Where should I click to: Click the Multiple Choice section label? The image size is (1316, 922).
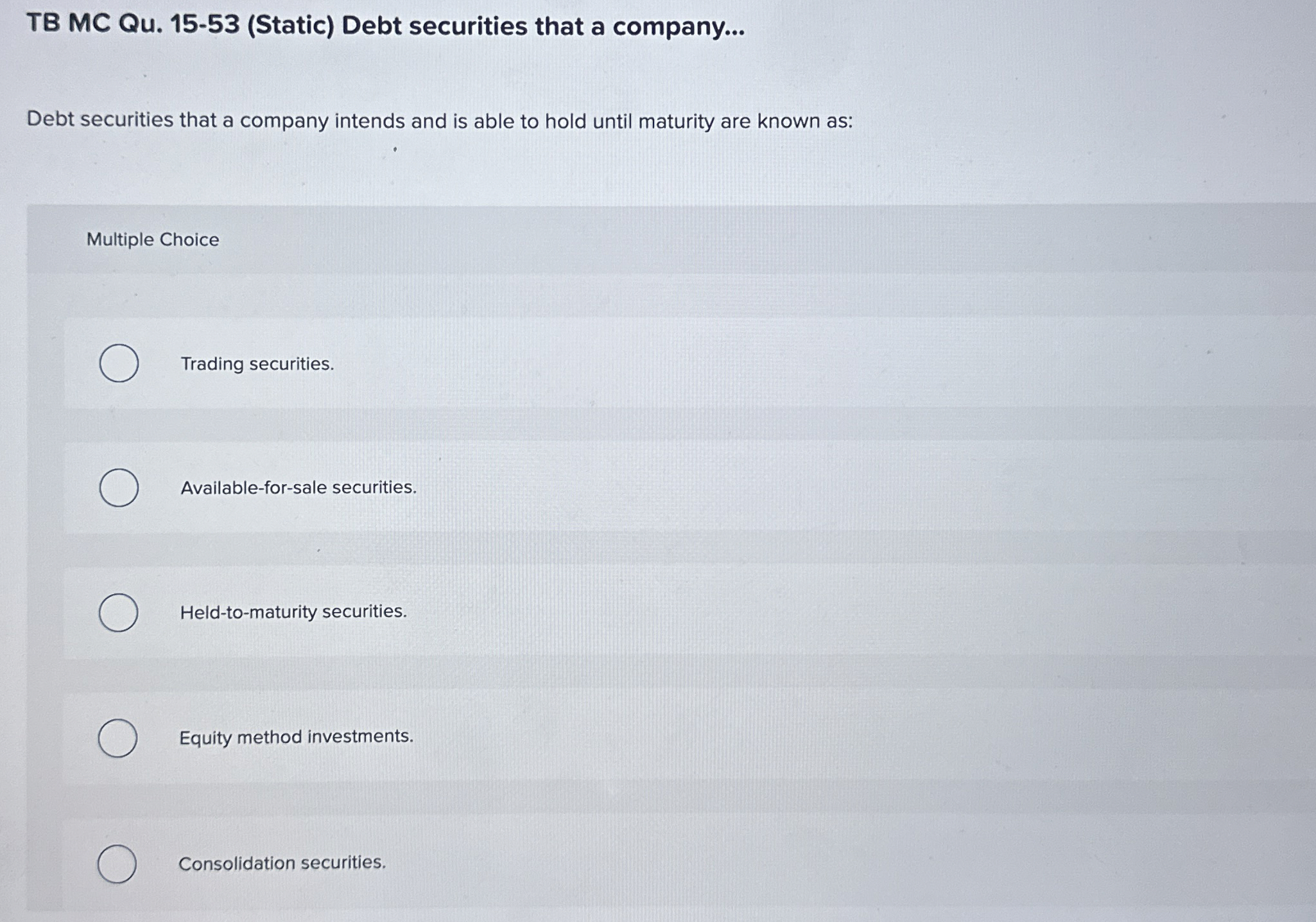pos(151,240)
